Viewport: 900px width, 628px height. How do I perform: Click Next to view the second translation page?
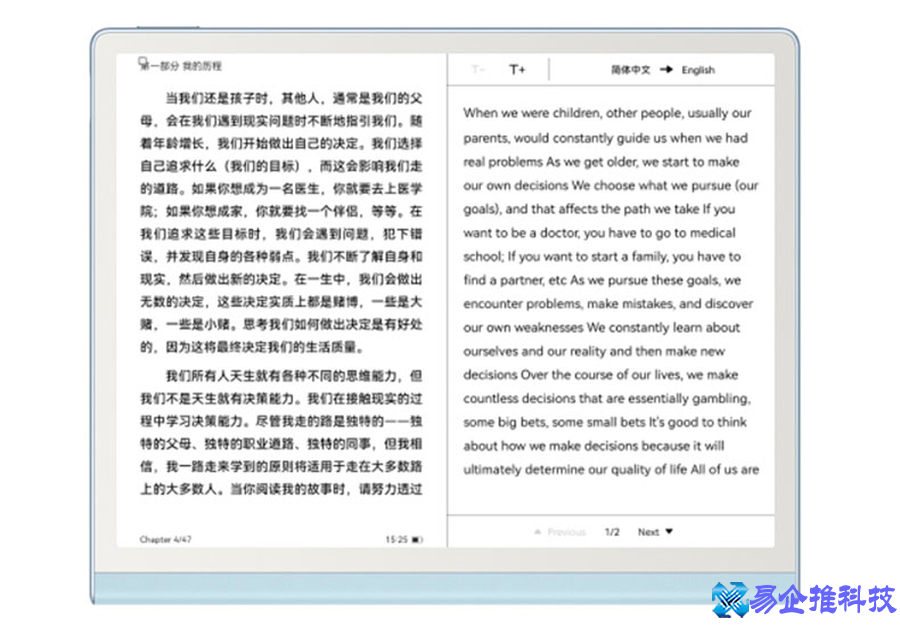tap(648, 532)
